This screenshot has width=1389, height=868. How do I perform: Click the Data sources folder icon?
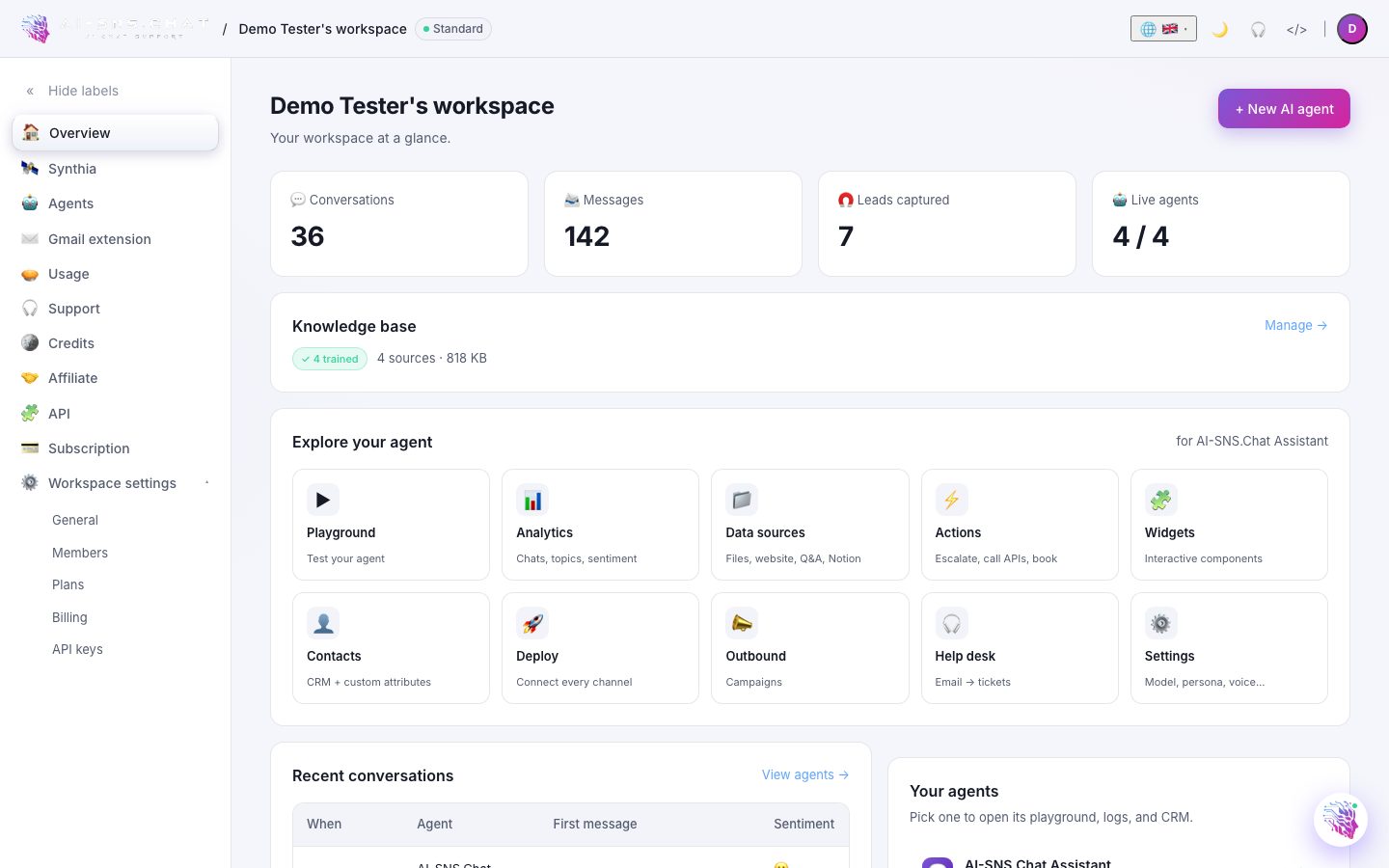(742, 500)
